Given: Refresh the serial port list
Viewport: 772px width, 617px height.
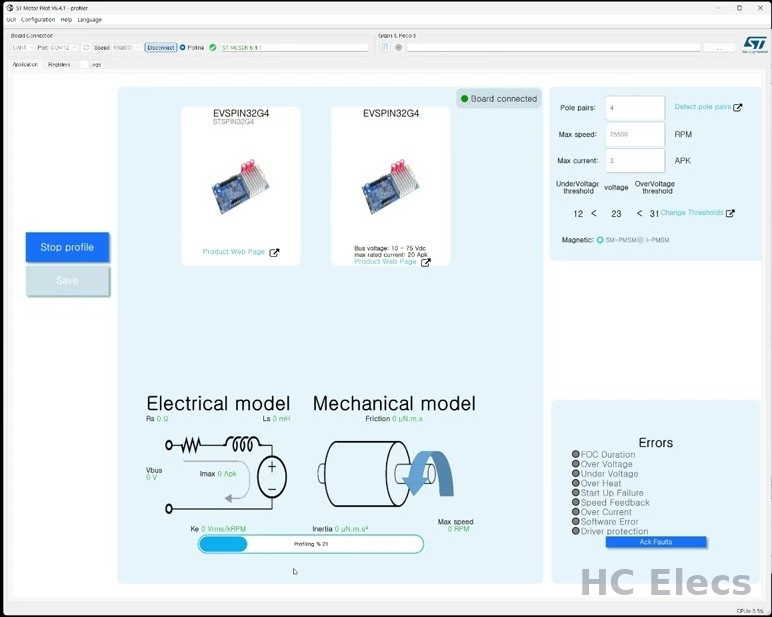Looking at the screenshot, I should 86,48.
